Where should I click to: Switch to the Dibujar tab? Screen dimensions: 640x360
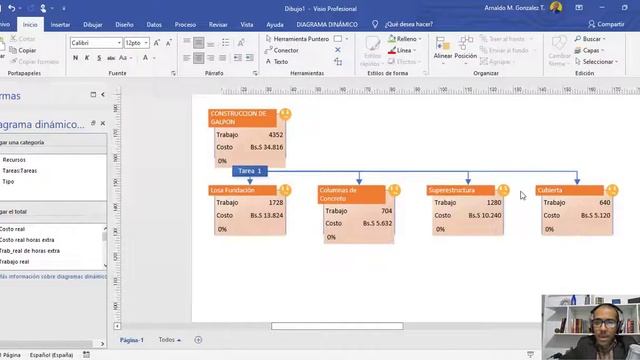pyautogui.click(x=93, y=24)
